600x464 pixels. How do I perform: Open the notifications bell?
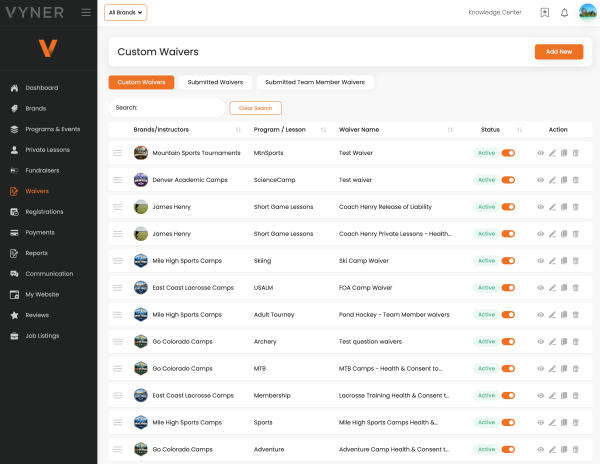(564, 13)
